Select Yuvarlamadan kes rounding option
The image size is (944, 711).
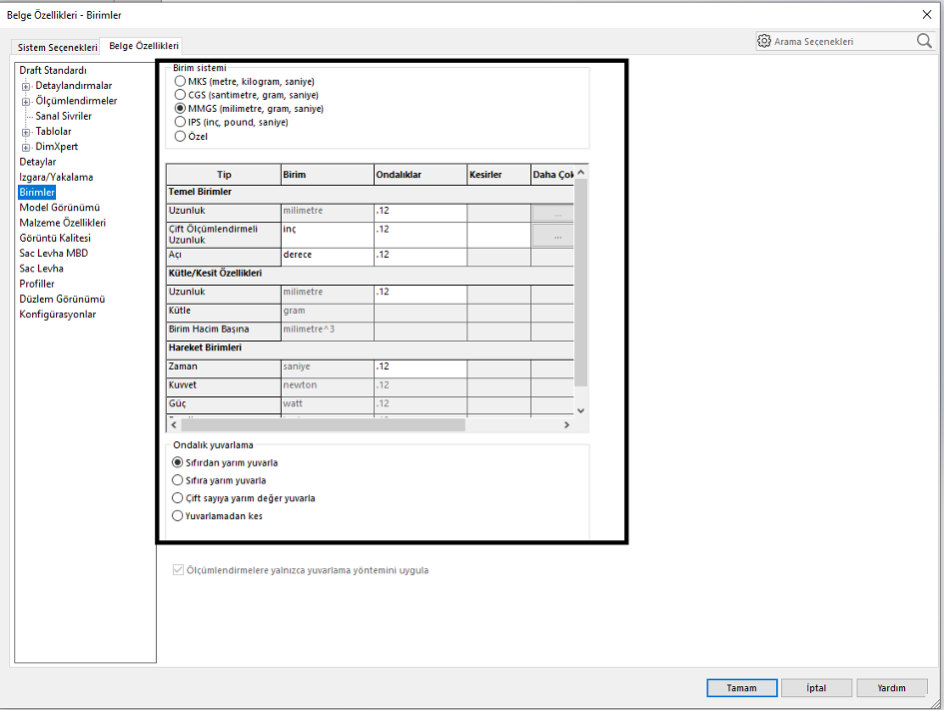pos(179,516)
